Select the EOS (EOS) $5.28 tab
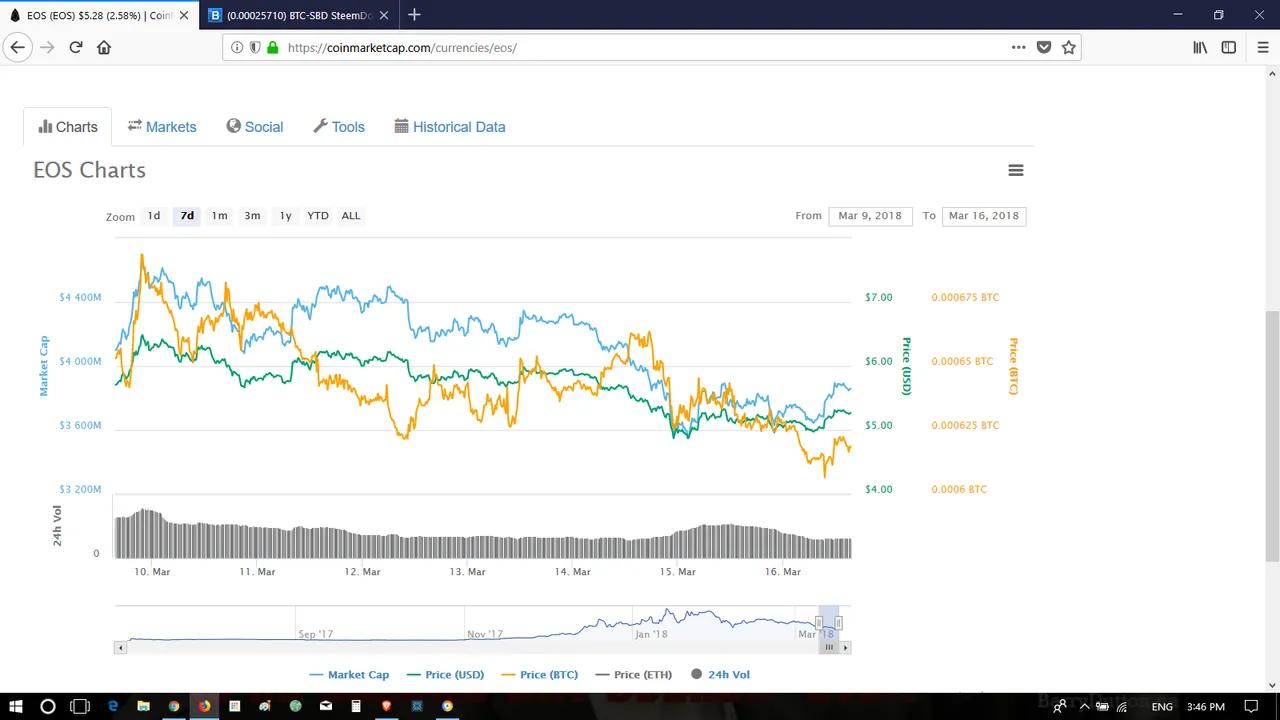This screenshot has width=1280, height=720. [98, 15]
